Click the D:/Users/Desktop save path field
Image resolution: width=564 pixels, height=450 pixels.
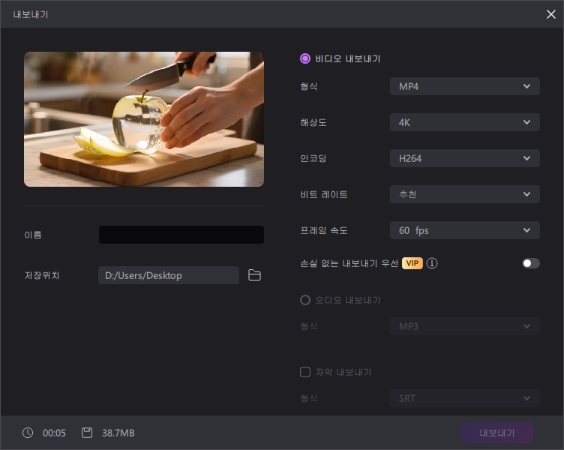pos(168,275)
